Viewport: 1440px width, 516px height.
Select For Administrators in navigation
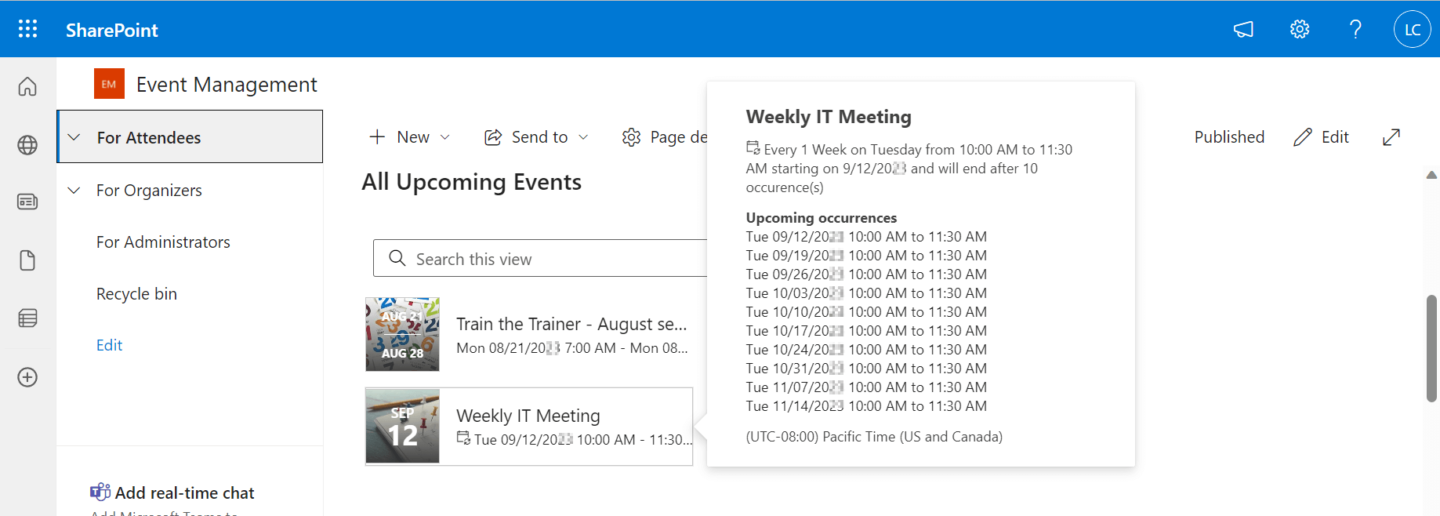click(x=163, y=242)
